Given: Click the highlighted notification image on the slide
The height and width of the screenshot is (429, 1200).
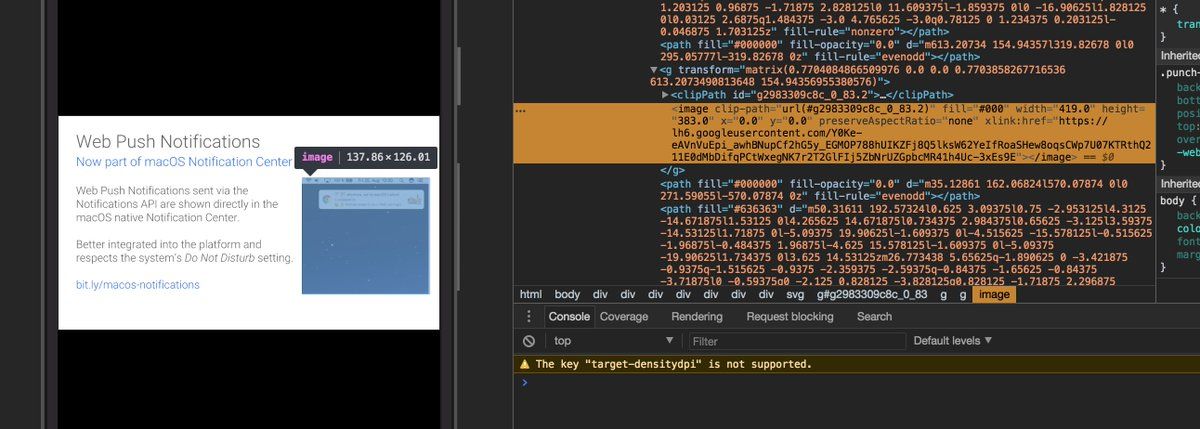Looking at the screenshot, I should 365,235.
